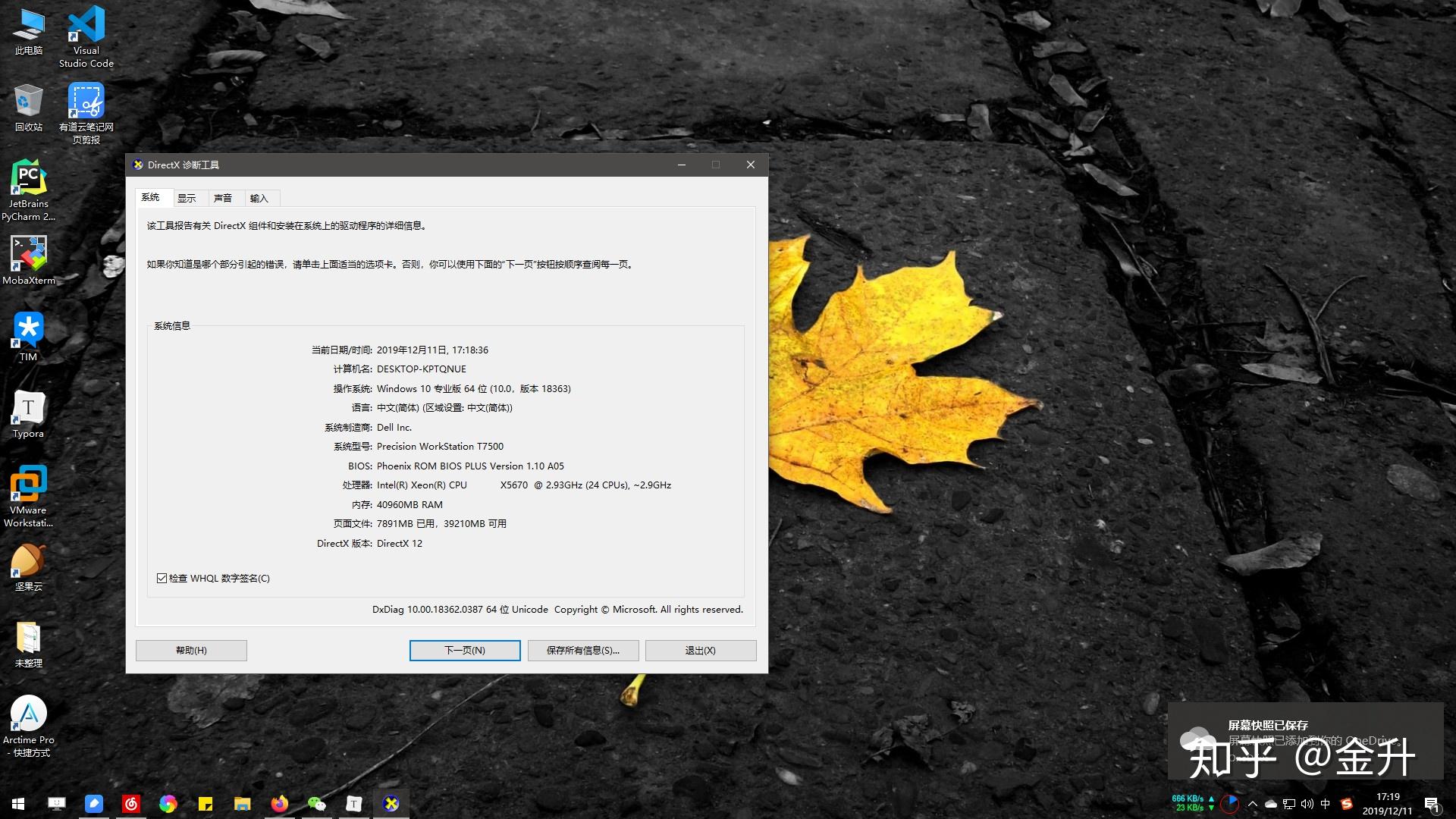Open Firefox from the taskbar
The image size is (1456, 819).
pos(279,804)
